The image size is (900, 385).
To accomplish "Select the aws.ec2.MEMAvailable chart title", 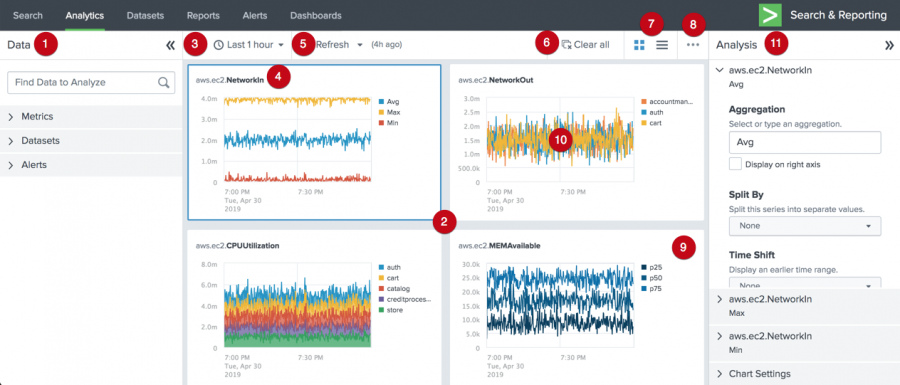I will pyautogui.click(x=499, y=246).
